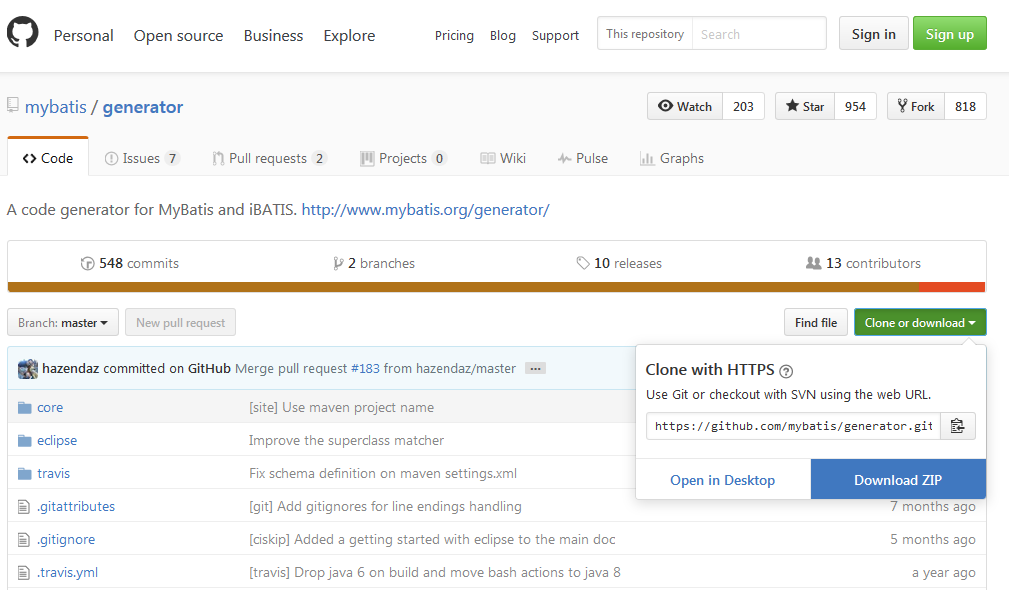This screenshot has width=1009, height=590.
Task: Open the .travis.yml file name
Action: pyautogui.click(x=68, y=573)
